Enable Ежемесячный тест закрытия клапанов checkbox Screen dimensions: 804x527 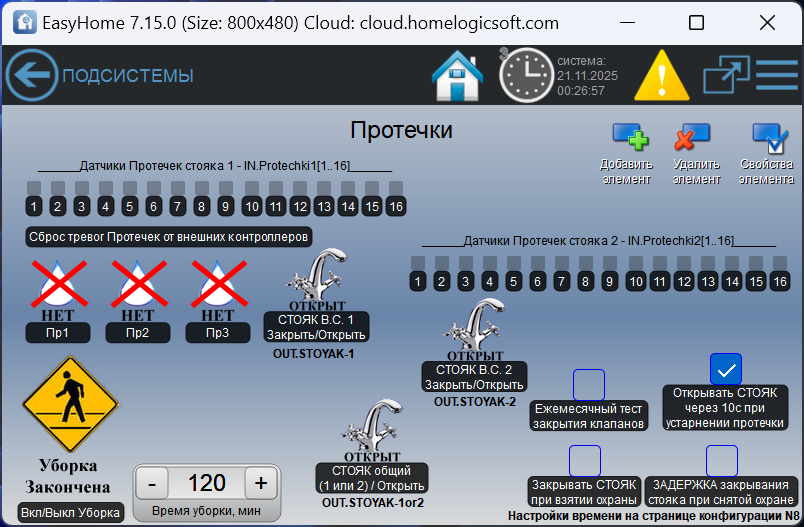[588, 385]
